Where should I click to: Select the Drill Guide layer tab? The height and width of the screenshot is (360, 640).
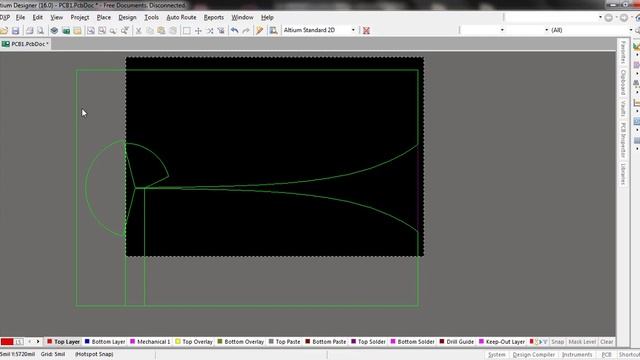coord(456,342)
